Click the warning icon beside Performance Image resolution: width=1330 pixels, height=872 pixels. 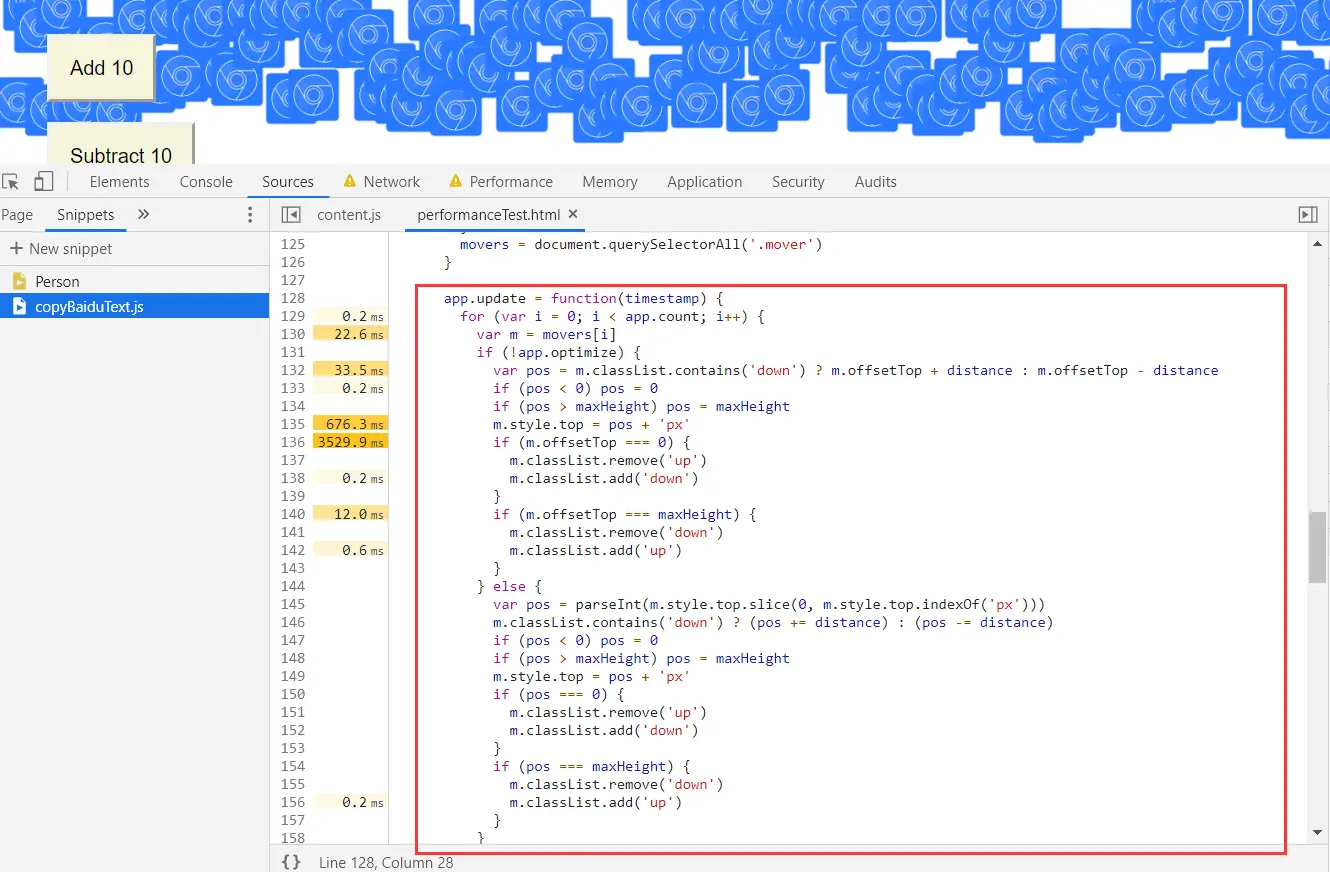click(x=456, y=181)
